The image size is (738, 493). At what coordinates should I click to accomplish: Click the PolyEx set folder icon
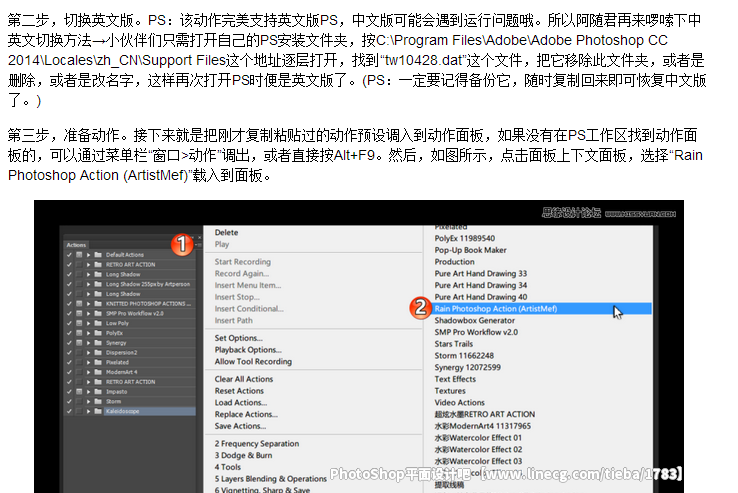click(x=98, y=333)
